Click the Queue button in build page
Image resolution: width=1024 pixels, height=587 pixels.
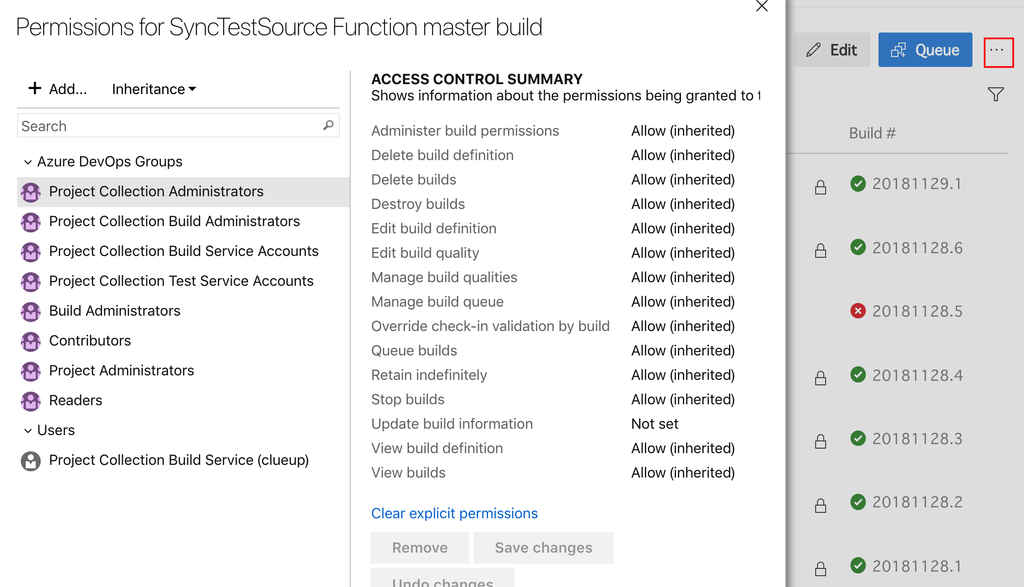[925, 50]
